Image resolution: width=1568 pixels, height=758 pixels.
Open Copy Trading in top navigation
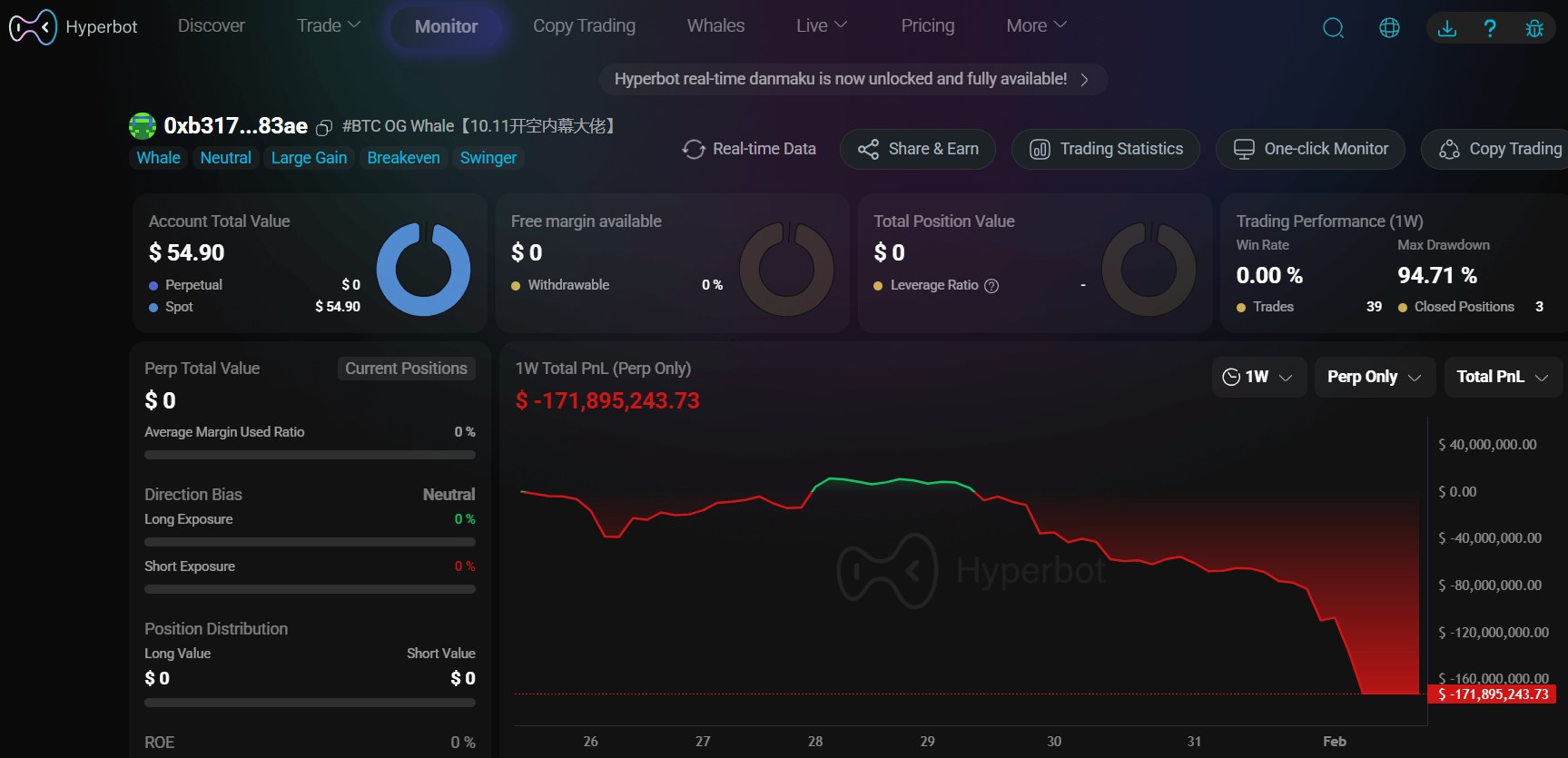584,25
